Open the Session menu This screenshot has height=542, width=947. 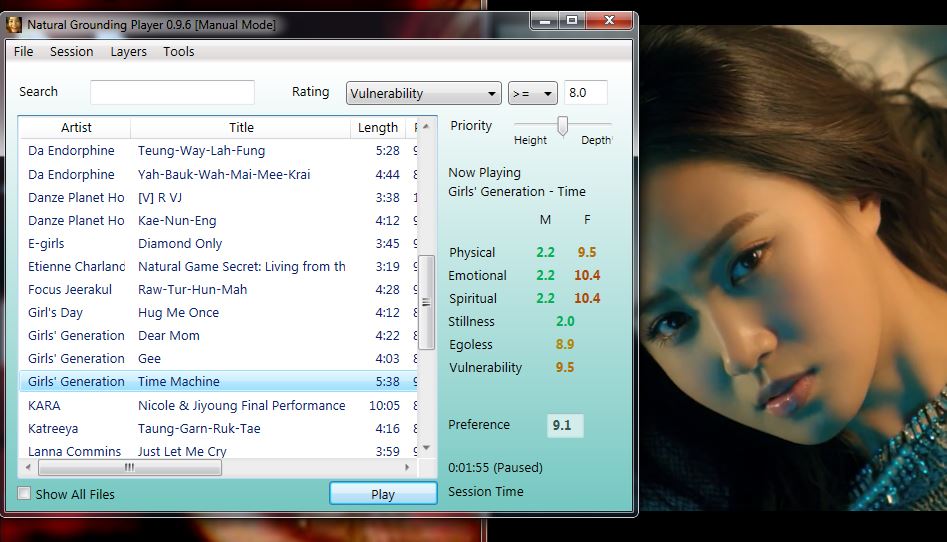click(71, 51)
